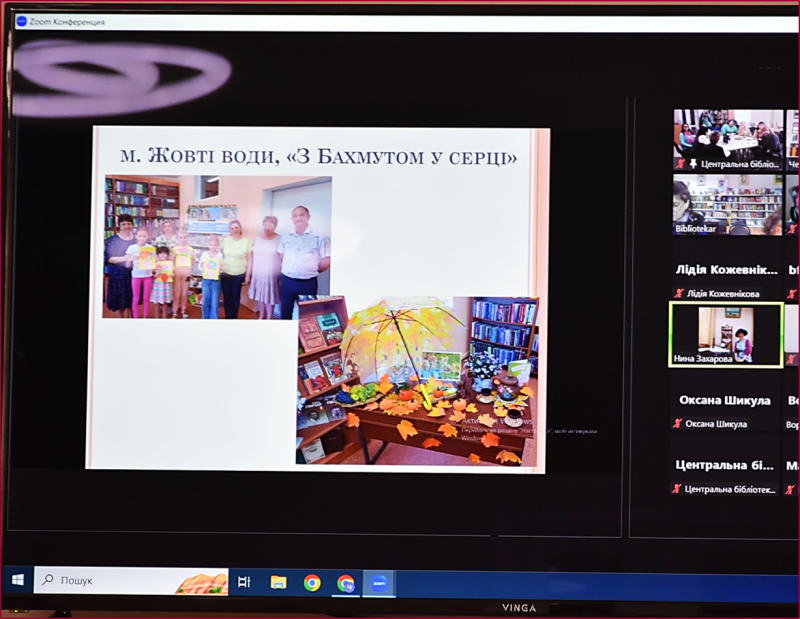Viewport: 800px width, 619px height.
Task: Switch to Chrome window with profile badge
Action: pos(346,583)
